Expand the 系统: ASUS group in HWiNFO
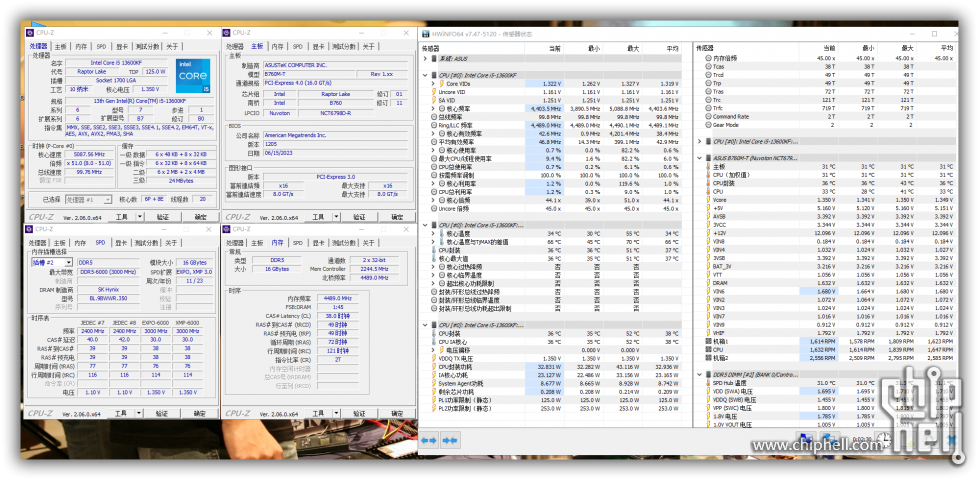 (x=425, y=58)
